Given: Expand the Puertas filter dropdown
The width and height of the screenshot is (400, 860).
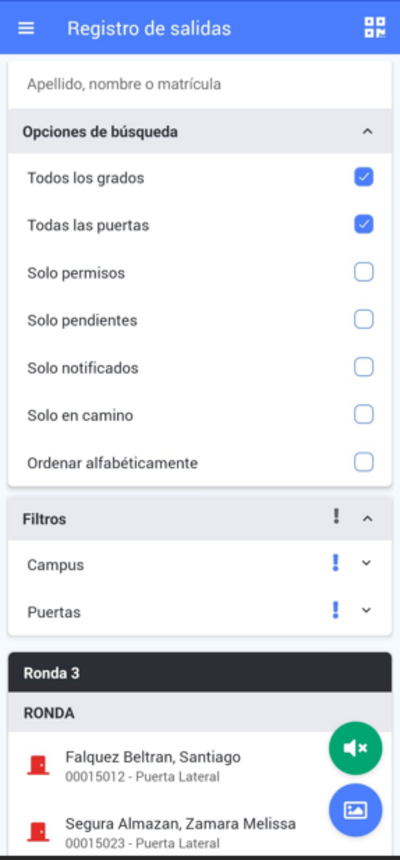Looking at the screenshot, I should [x=367, y=610].
